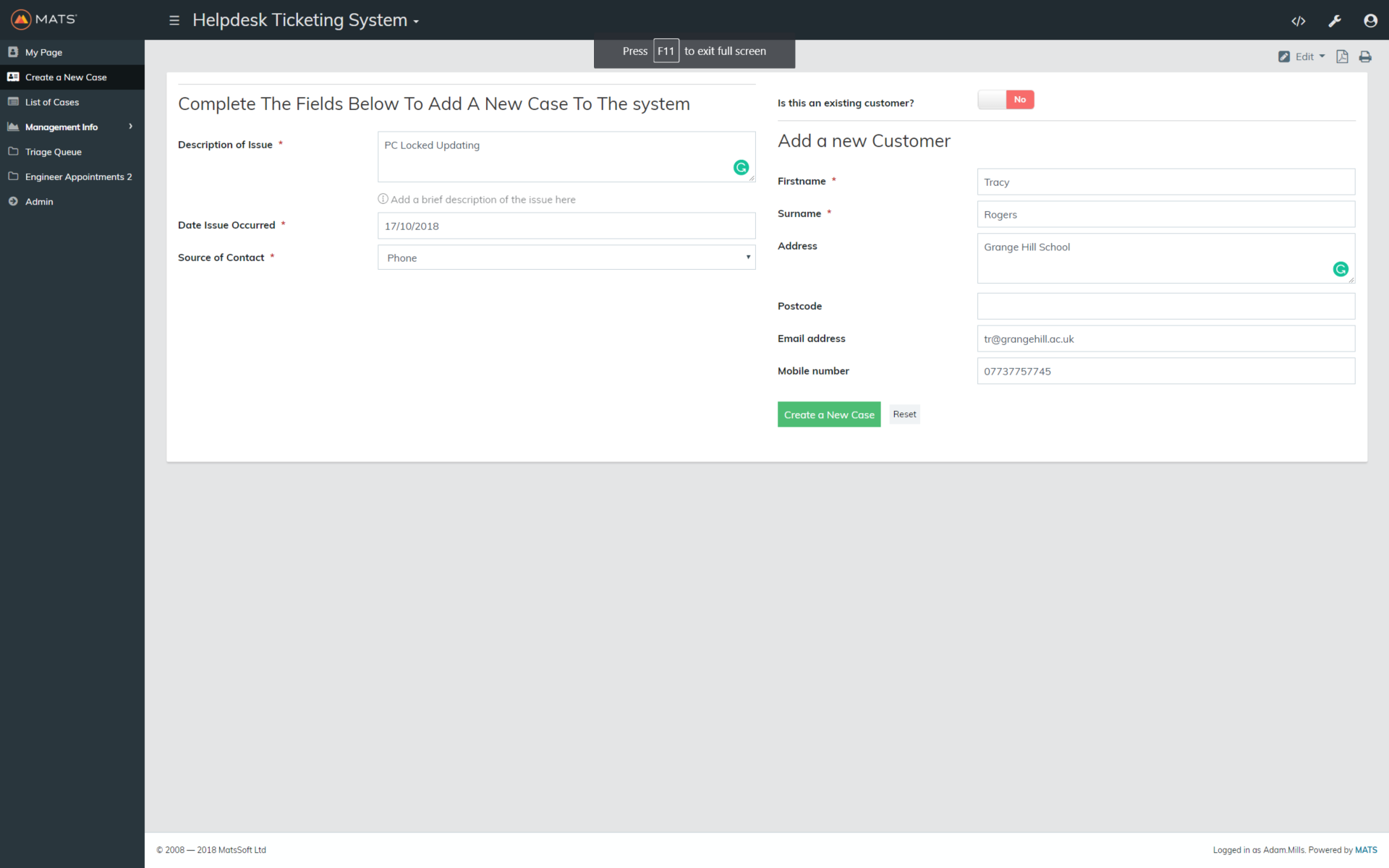Click the PDF export icon
The image size is (1389, 868).
[1342, 56]
